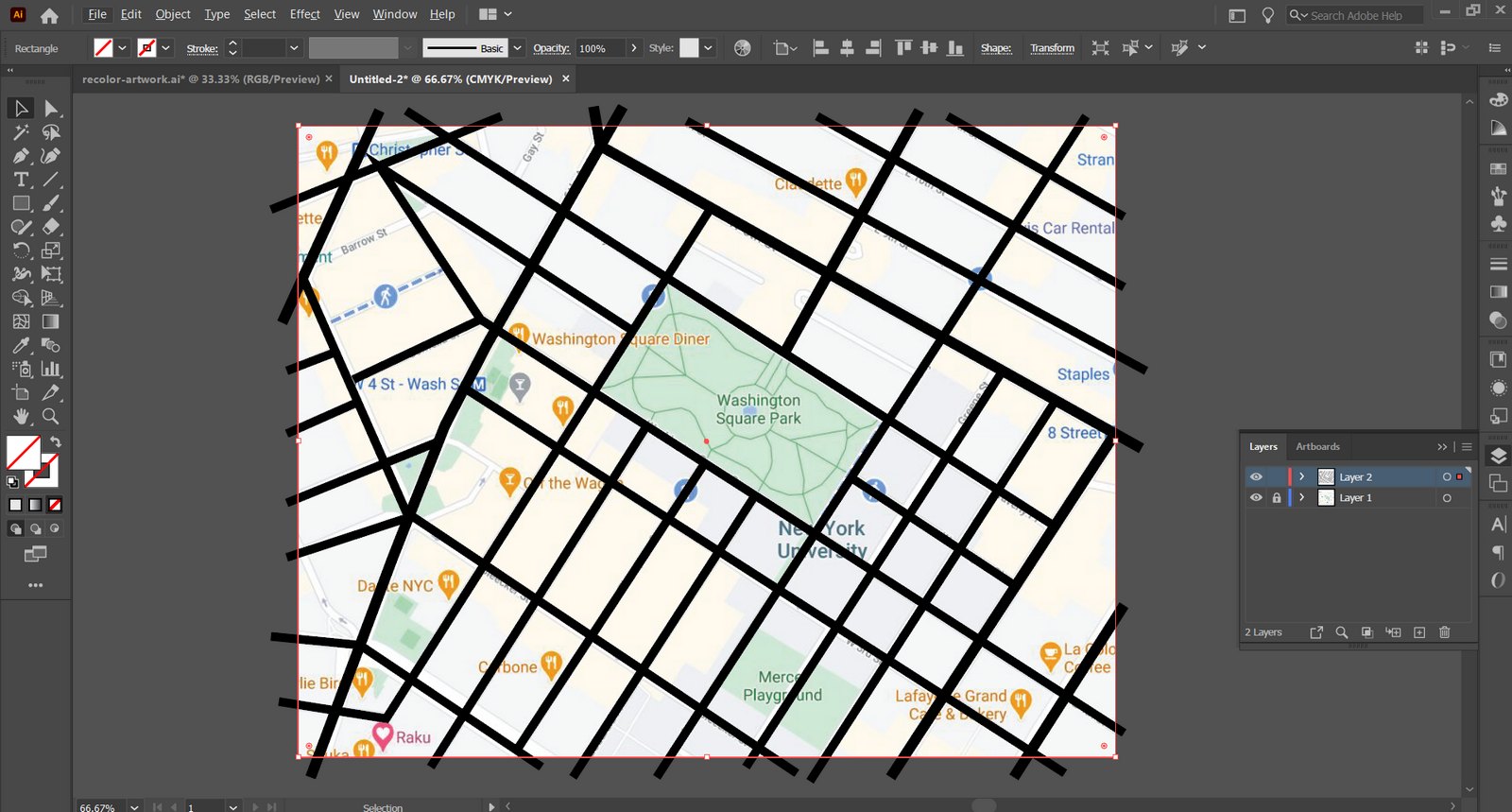Unlock Layer 1 using lock icon
This screenshot has width=1512, height=812.
click(x=1277, y=498)
